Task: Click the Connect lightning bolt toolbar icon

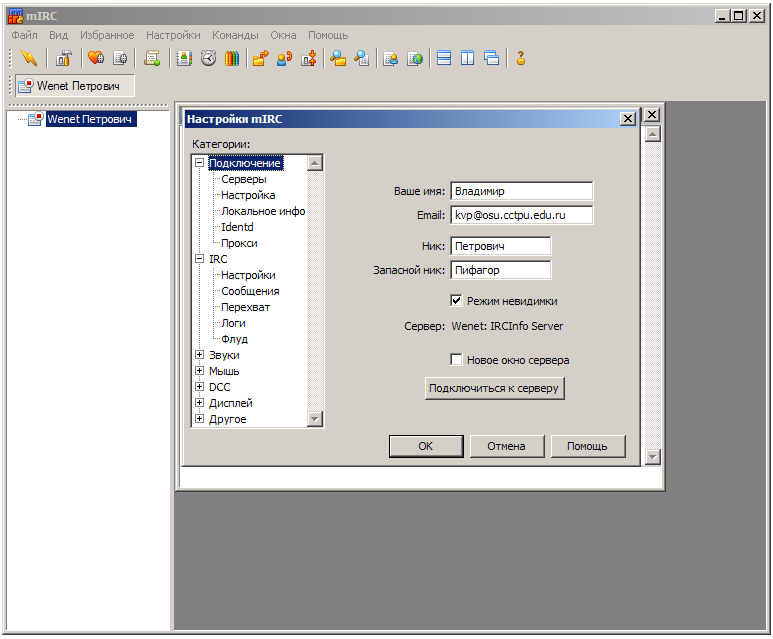Action: [29, 58]
